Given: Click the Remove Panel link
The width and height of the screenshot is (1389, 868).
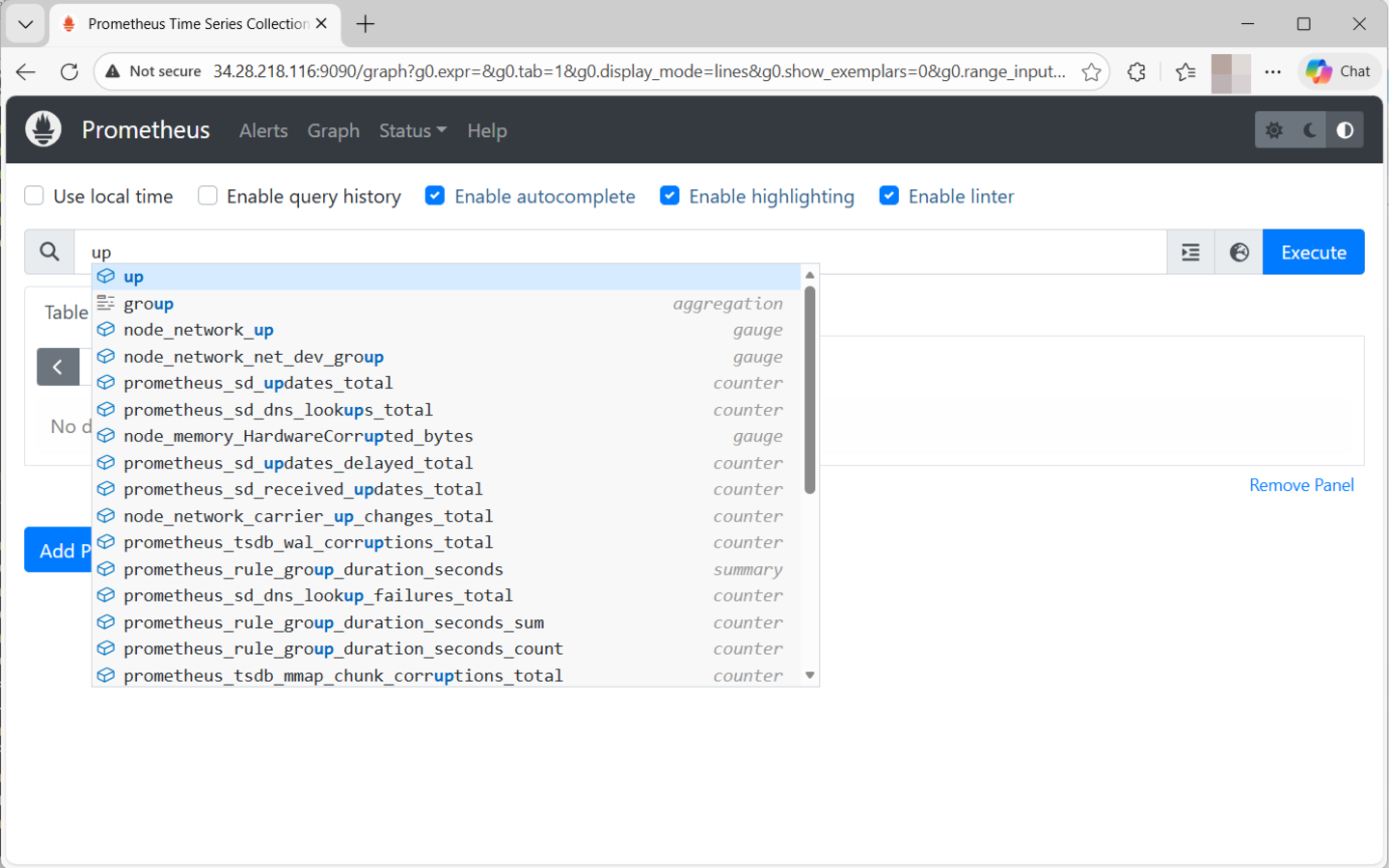Looking at the screenshot, I should (1300, 485).
